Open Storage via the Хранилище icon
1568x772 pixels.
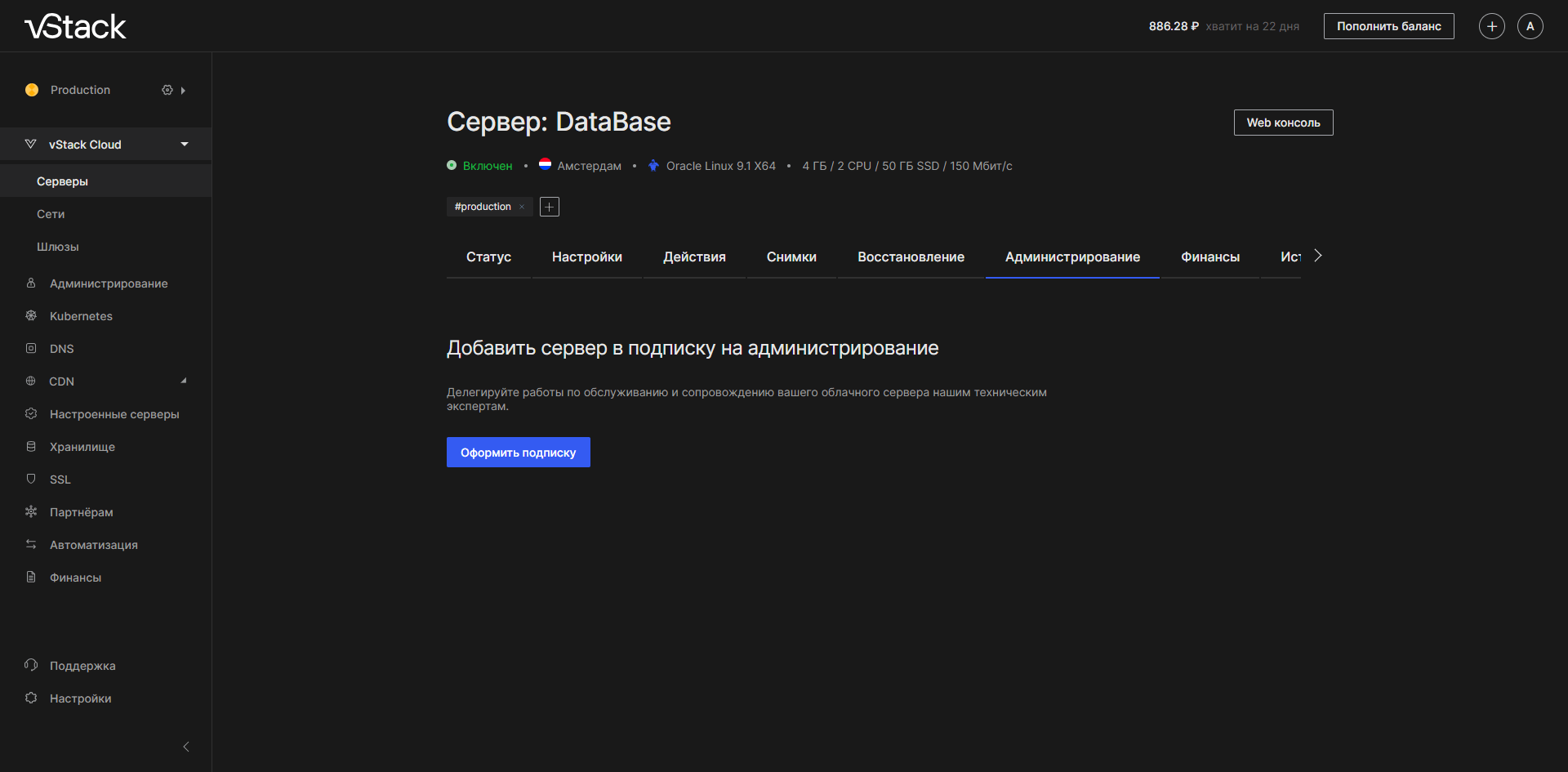pos(31,446)
